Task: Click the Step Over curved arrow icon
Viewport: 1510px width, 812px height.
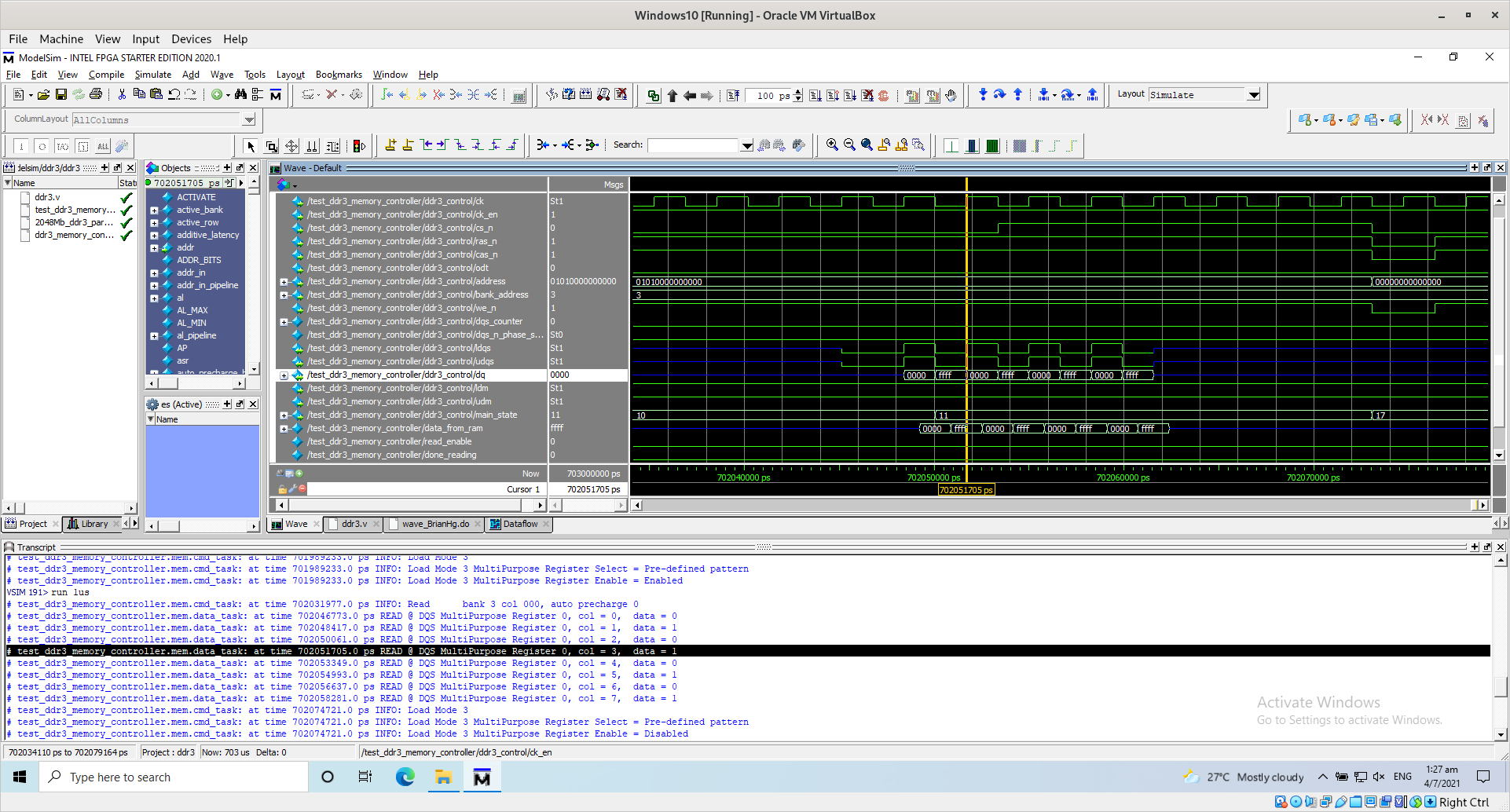Action: click(x=1000, y=95)
